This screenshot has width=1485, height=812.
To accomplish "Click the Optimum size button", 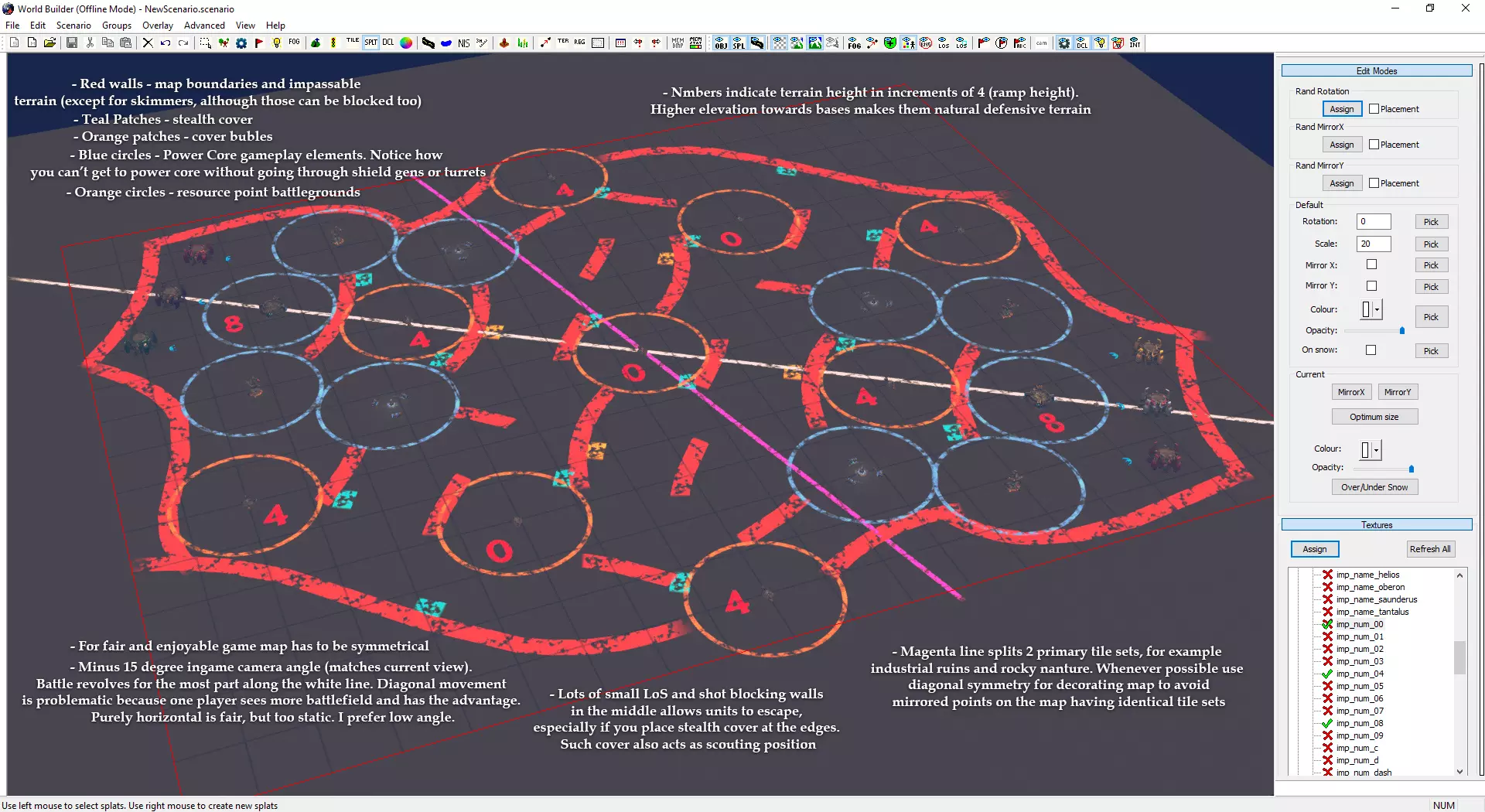I will pyautogui.click(x=1374, y=417).
